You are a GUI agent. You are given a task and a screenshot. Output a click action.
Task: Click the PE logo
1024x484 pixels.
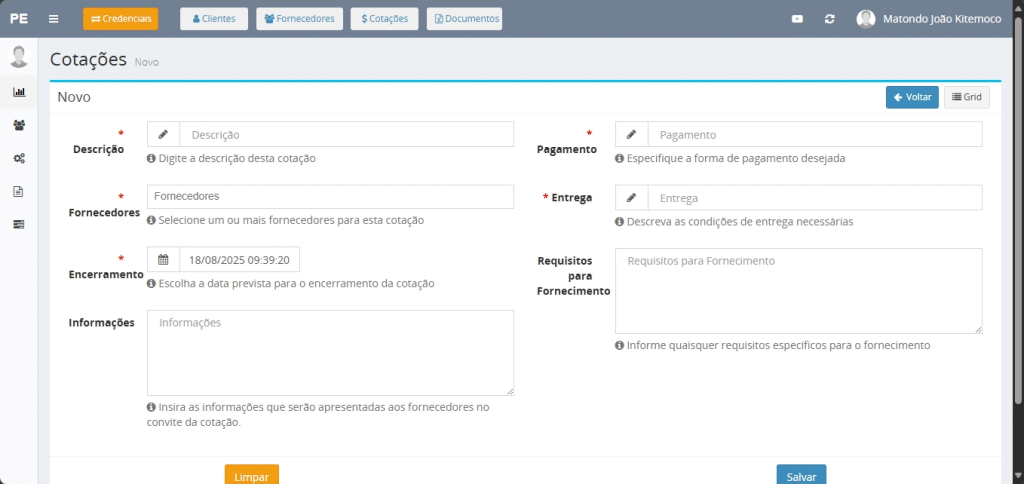pos(19,19)
